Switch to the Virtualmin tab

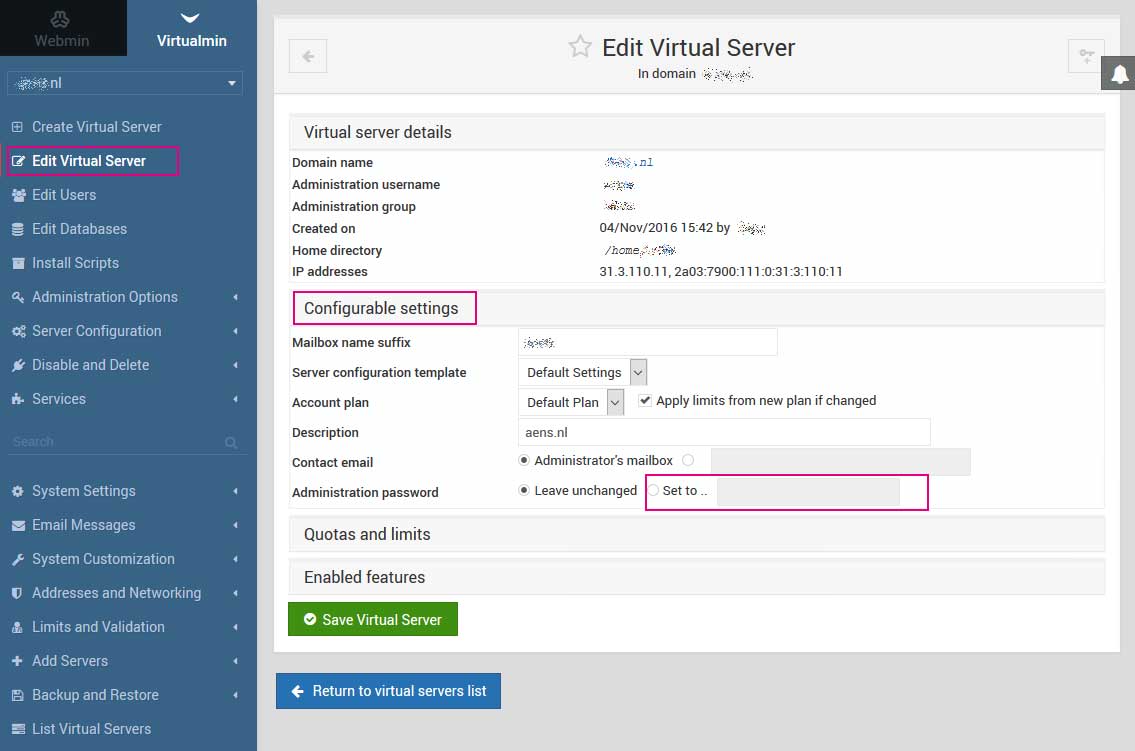click(x=192, y=28)
